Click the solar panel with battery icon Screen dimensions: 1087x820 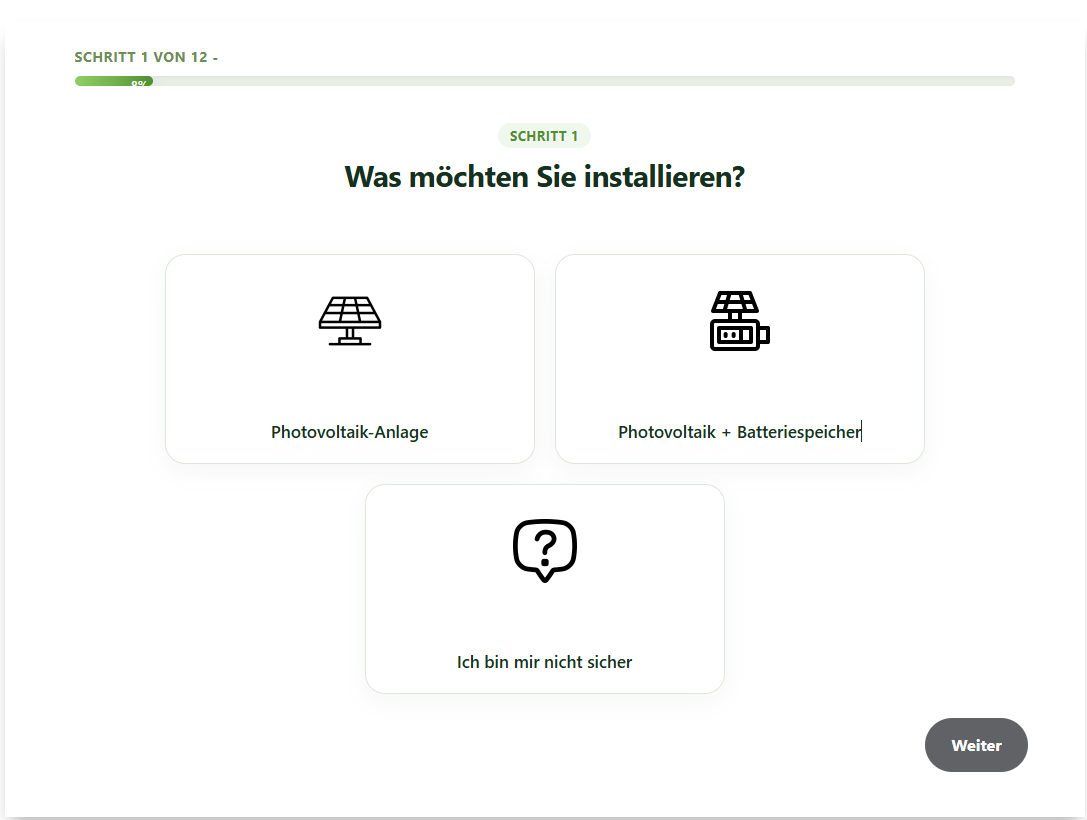740,321
